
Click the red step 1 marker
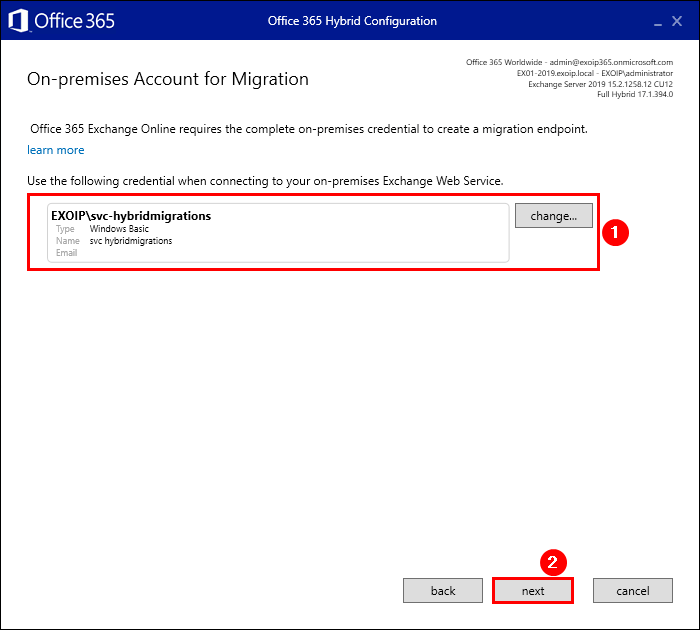[617, 232]
